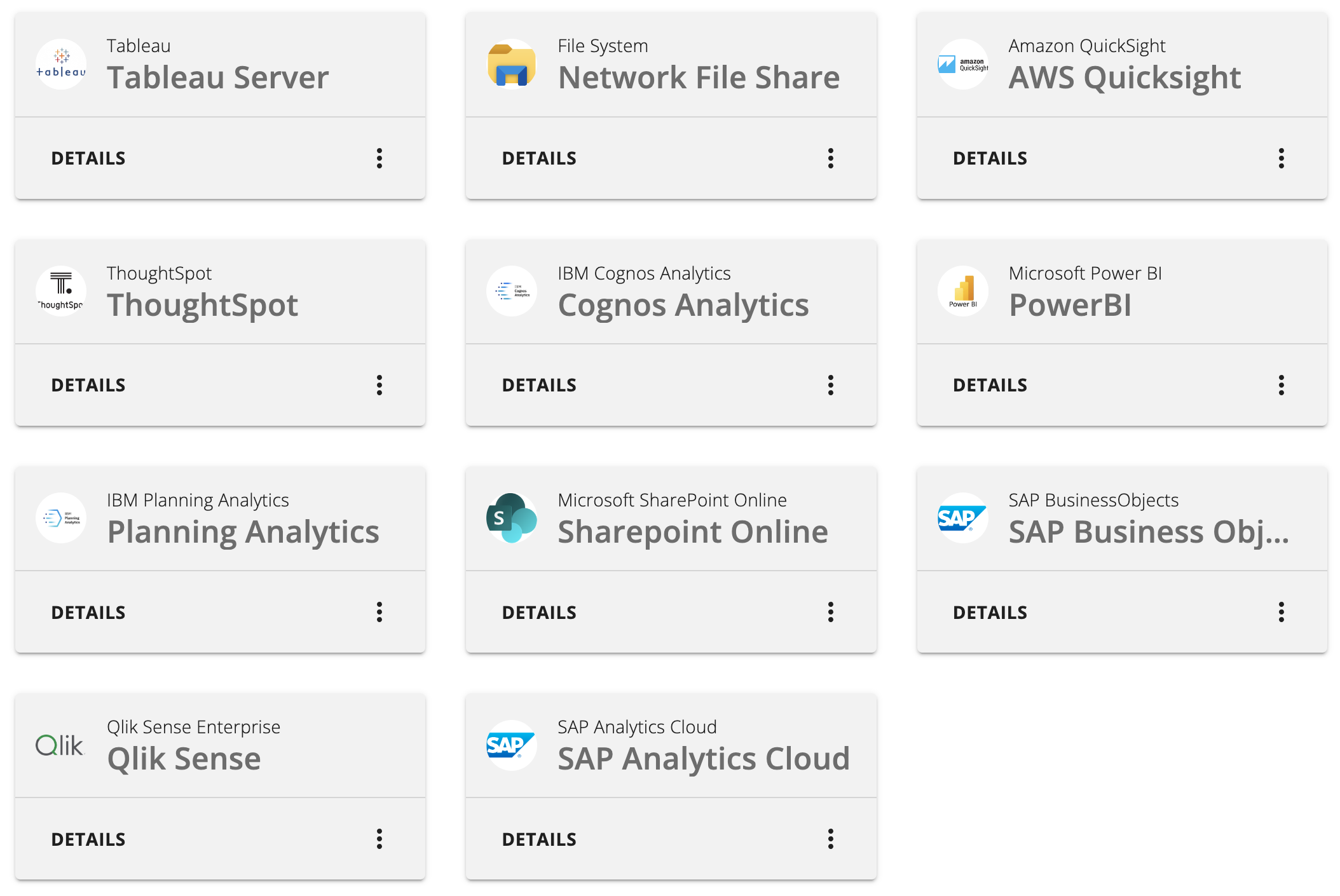Open the Qlik Sense card's three-dot menu
1340x896 pixels.
pos(379,839)
